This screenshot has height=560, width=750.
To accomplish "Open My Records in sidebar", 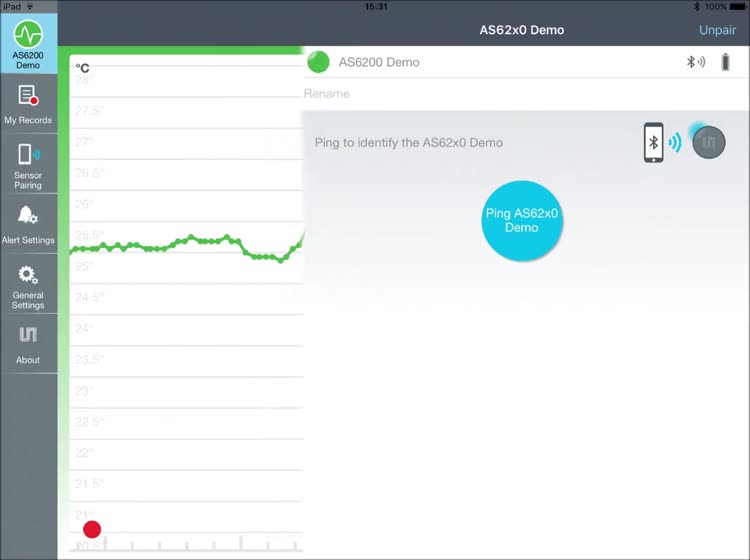I will tap(28, 104).
